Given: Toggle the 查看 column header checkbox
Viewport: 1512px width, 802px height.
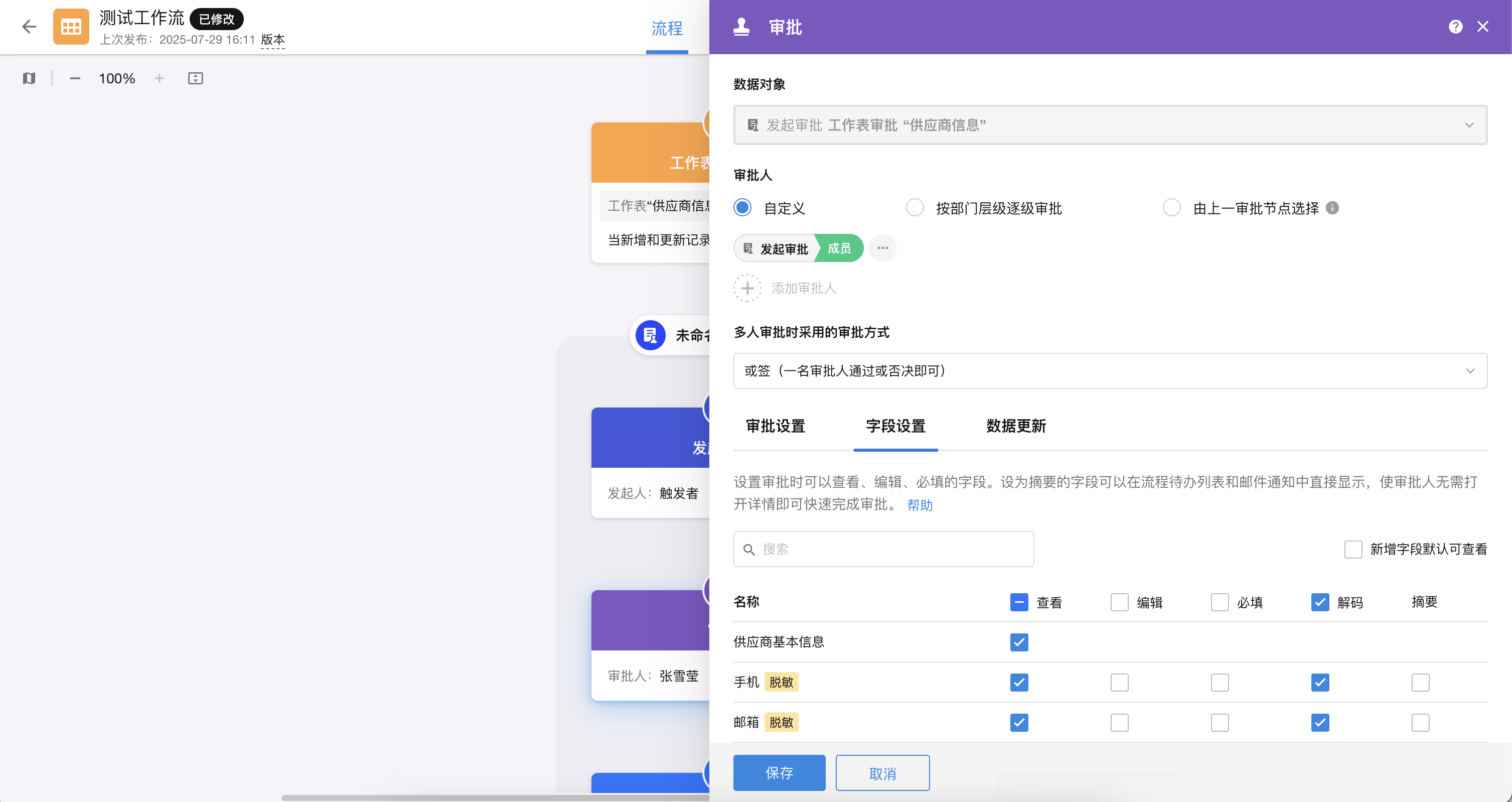Looking at the screenshot, I should pos(1019,602).
